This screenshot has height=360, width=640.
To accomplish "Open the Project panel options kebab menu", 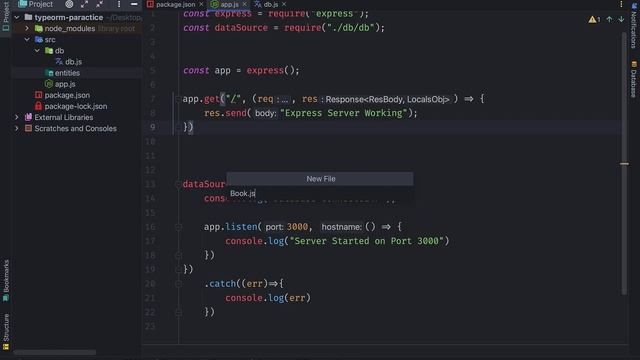I will click(x=119, y=4).
